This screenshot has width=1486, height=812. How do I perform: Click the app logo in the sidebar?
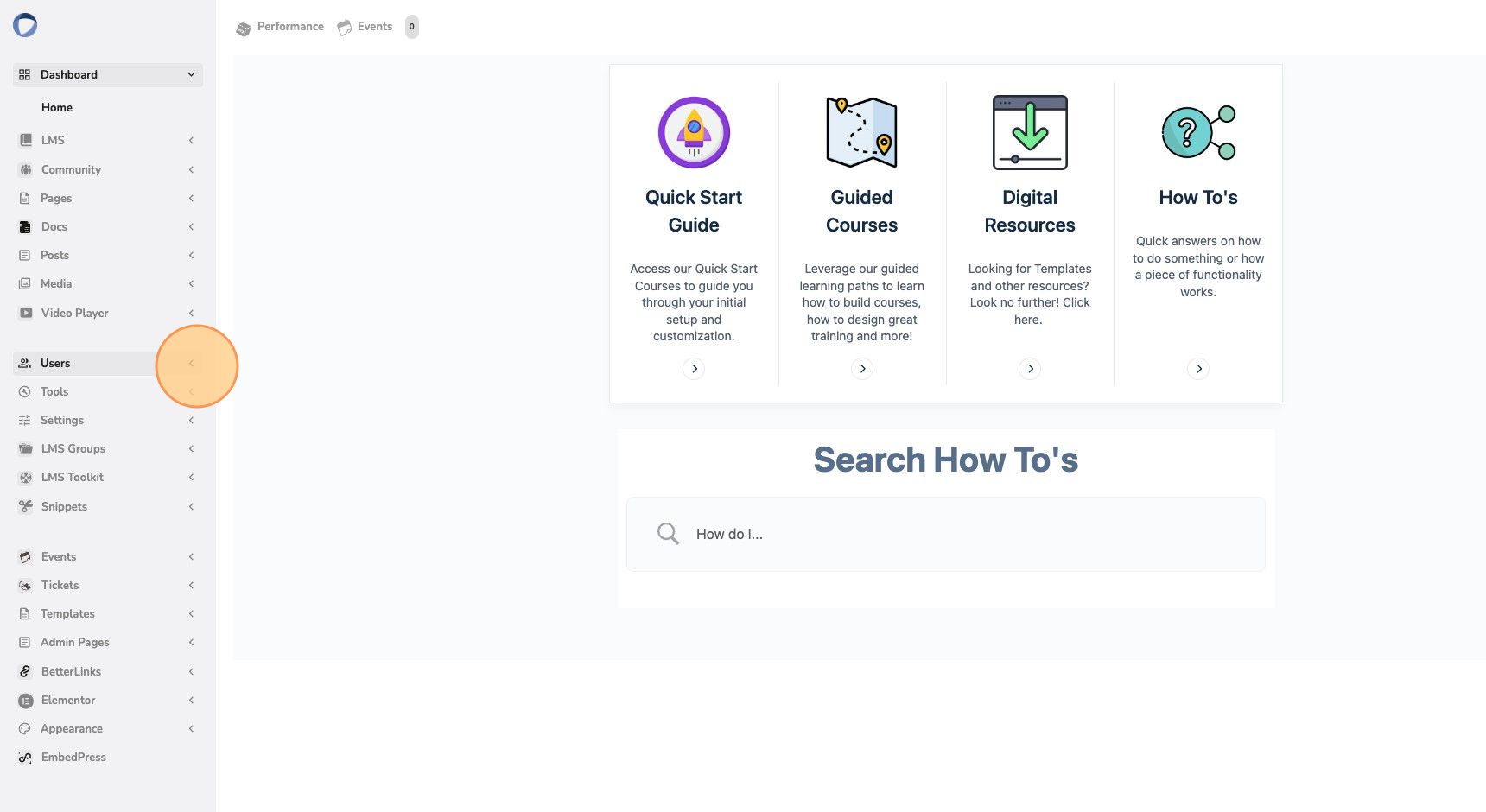tap(25, 25)
